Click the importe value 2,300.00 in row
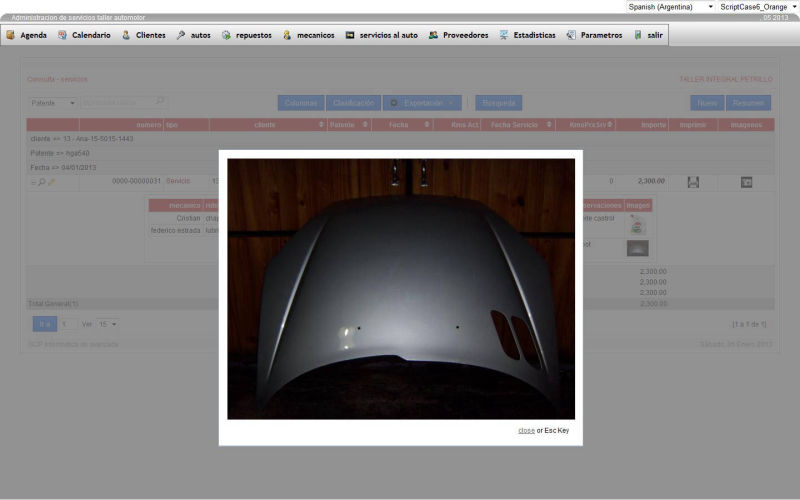 click(x=651, y=181)
